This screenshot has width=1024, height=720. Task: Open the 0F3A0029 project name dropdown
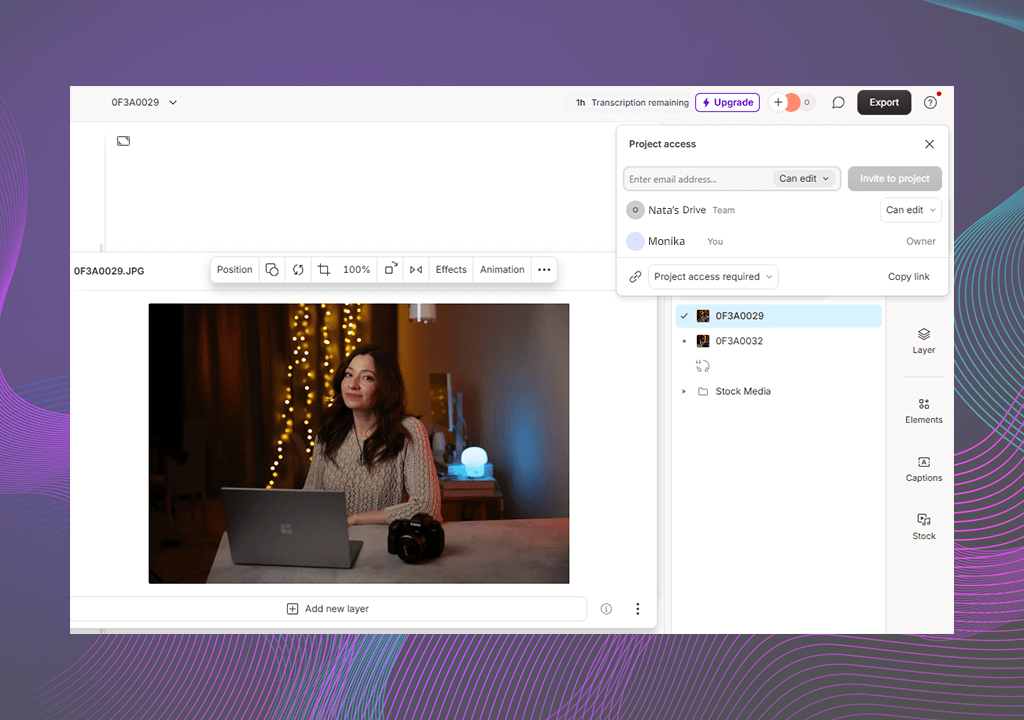point(144,103)
